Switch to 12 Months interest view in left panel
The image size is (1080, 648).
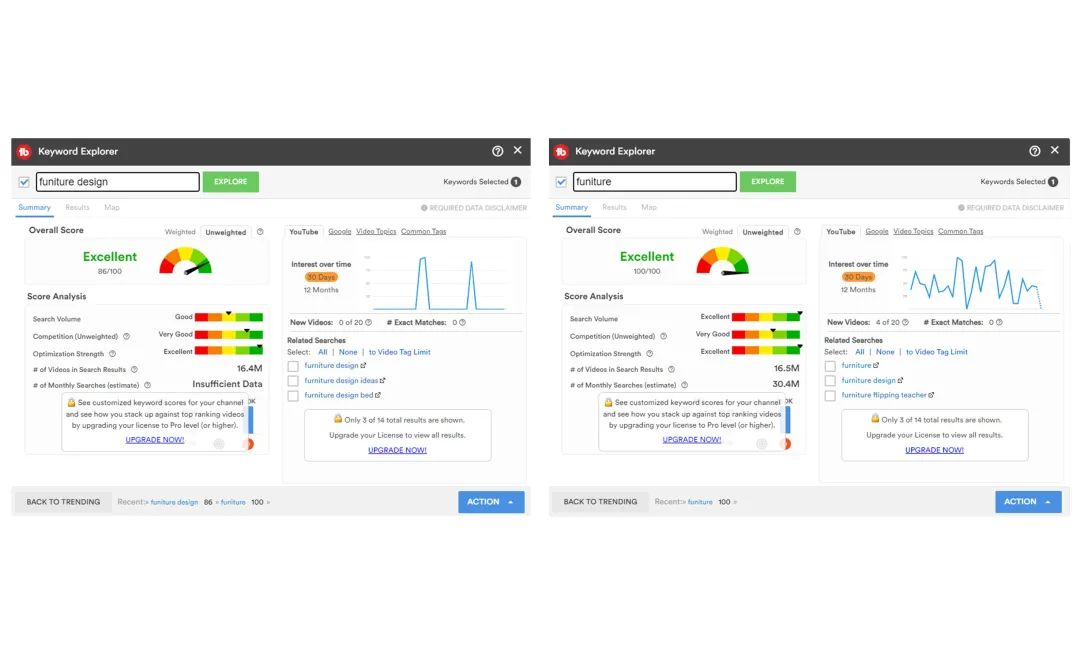coord(321,290)
